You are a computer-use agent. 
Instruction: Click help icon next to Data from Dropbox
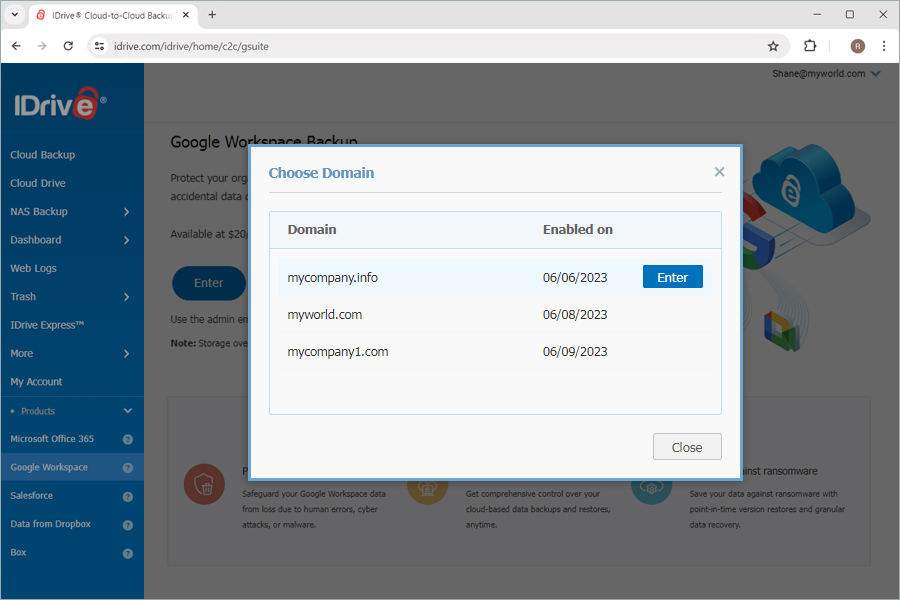coord(127,525)
